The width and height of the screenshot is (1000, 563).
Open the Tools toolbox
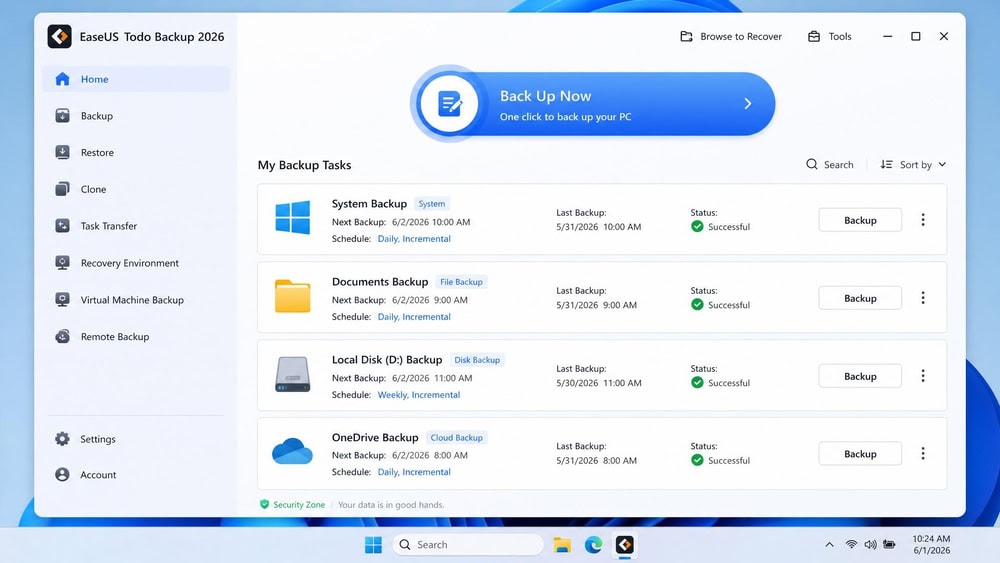[x=830, y=36]
